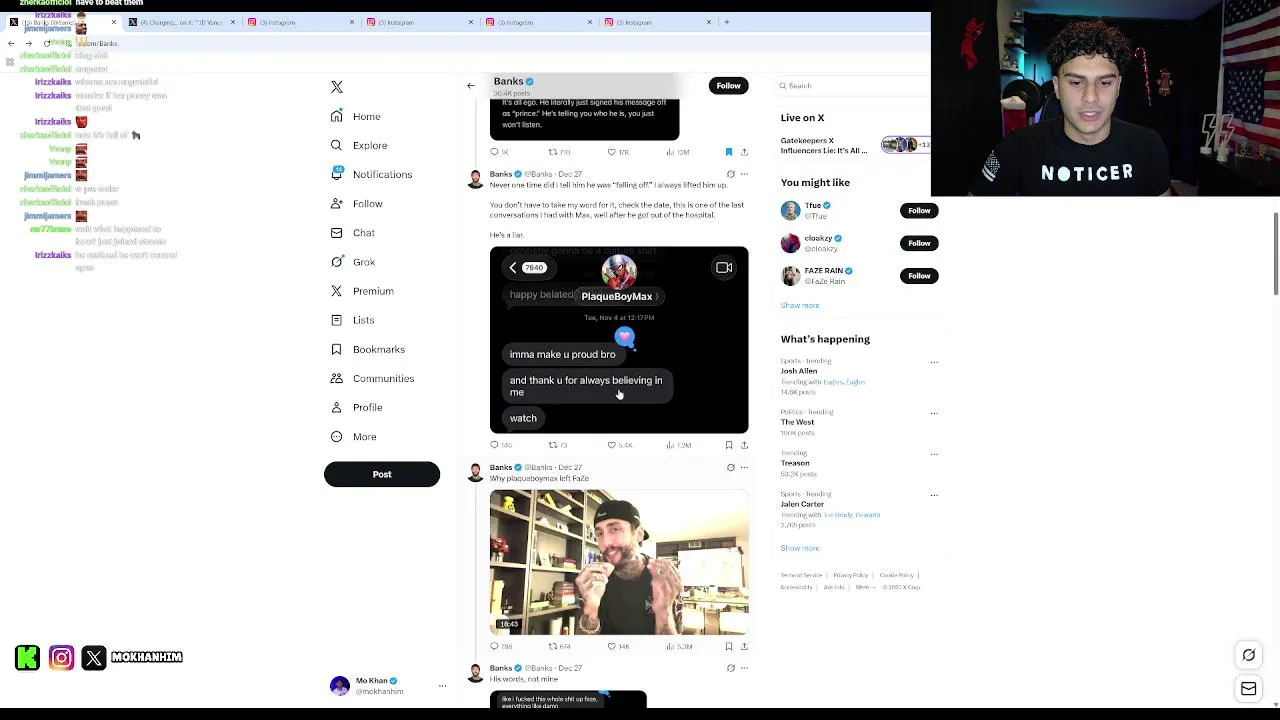Open more options on 'Why plaqueboymax left FaZe' tweet
Image resolution: width=1280 pixels, height=720 pixels.
pyautogui.click(x=744, y=467)
